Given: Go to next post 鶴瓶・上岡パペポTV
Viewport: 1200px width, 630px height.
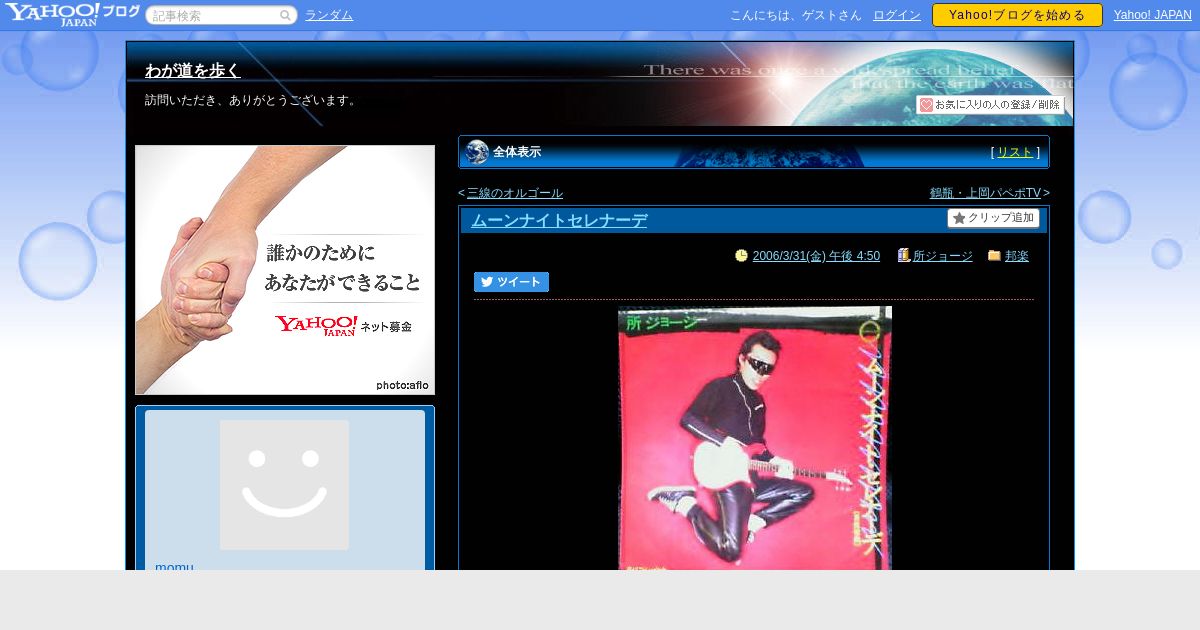Looking at the screenshot, I should click(985, 193).
